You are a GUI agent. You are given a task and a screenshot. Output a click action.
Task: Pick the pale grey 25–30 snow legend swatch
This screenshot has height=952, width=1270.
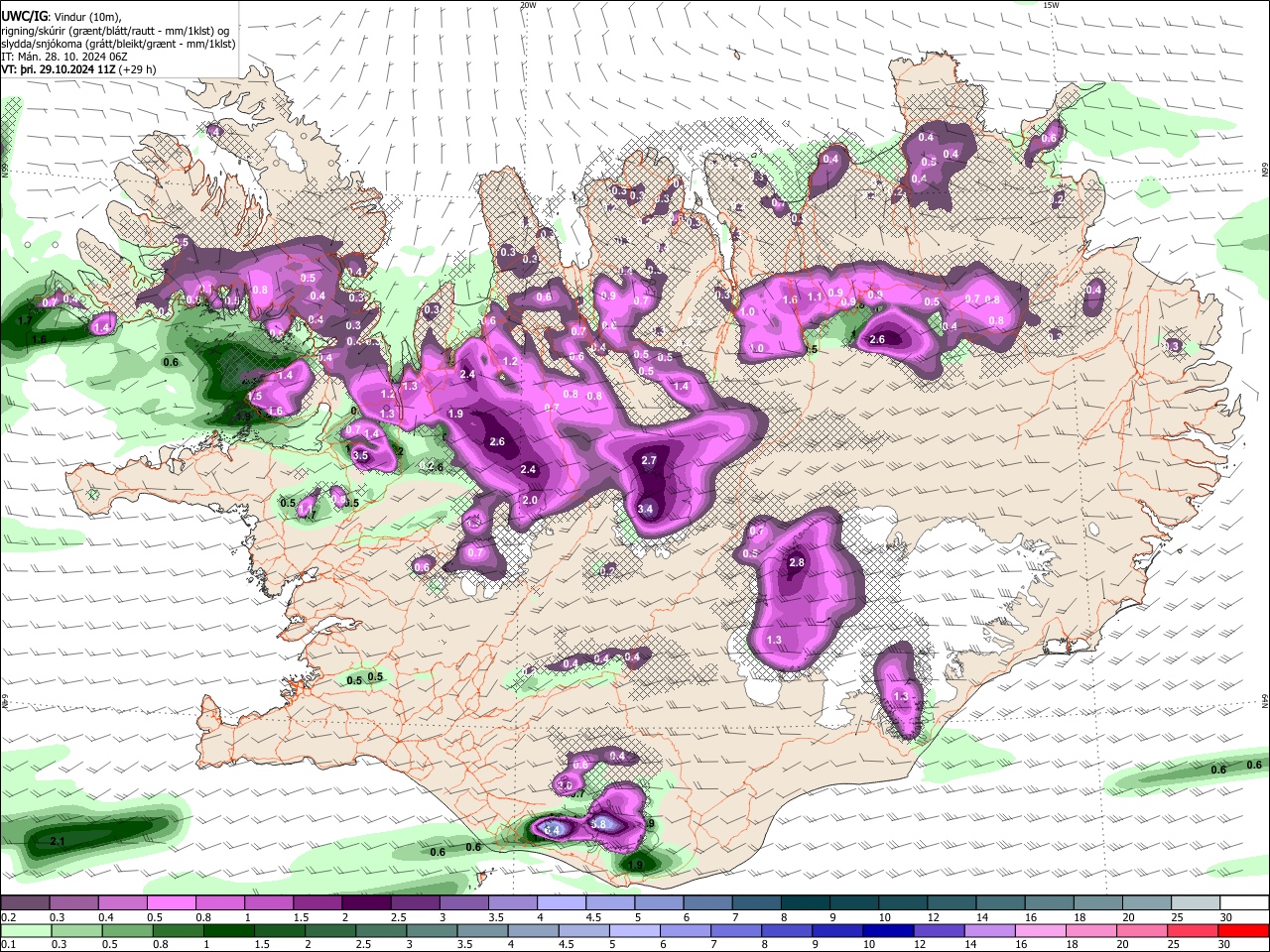point(1196,903)
